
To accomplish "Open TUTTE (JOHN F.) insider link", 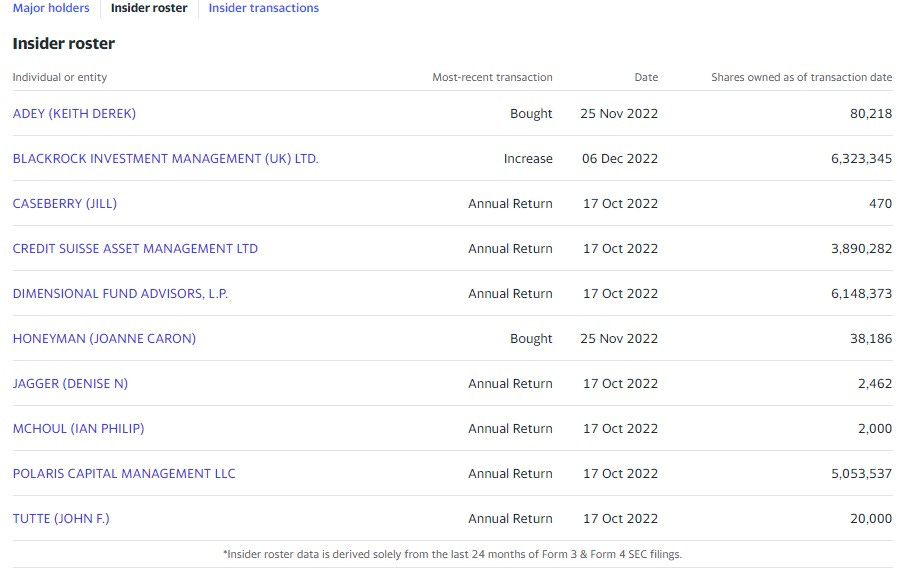I will [61, 518].
